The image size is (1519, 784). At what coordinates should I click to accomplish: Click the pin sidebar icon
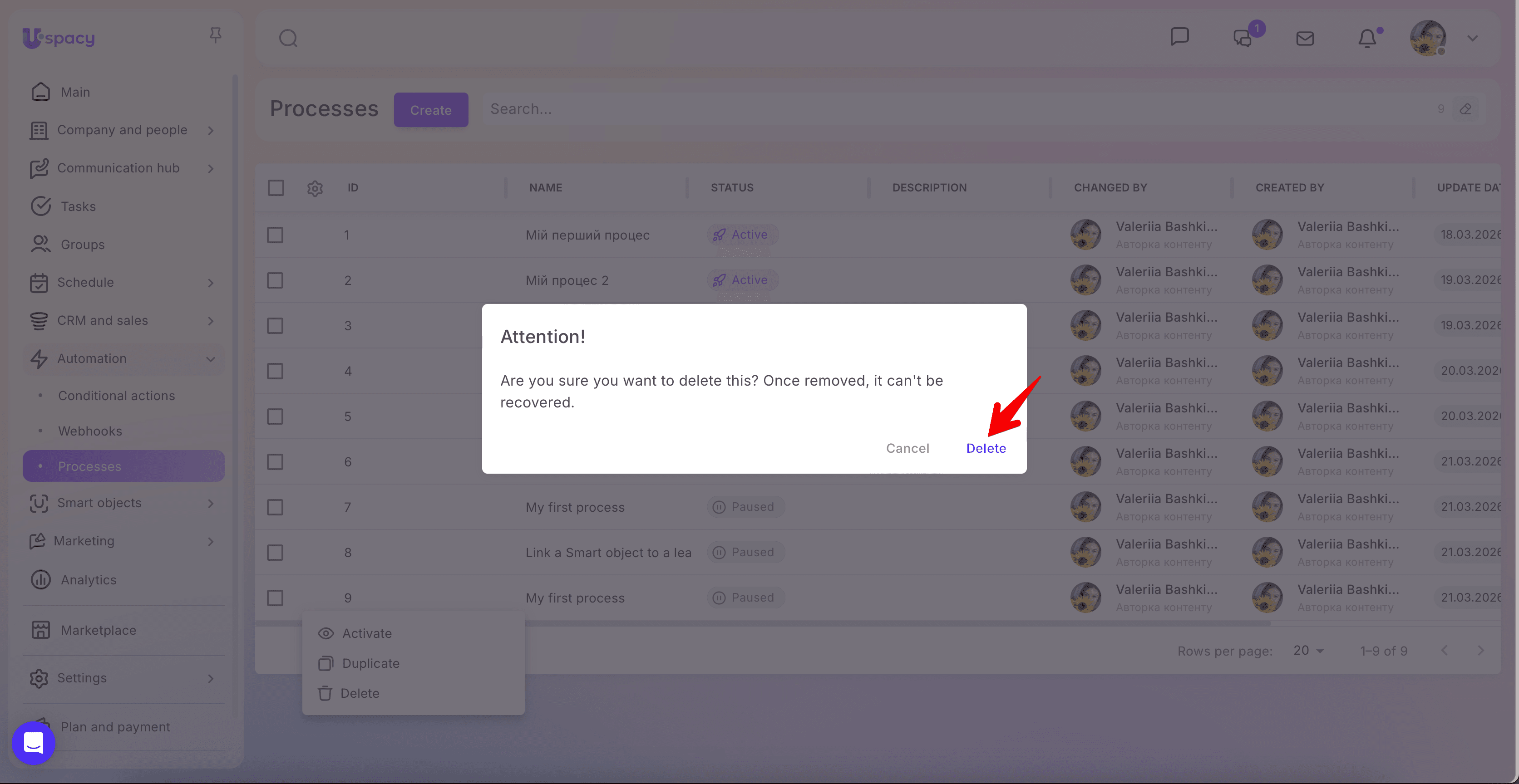215,35
